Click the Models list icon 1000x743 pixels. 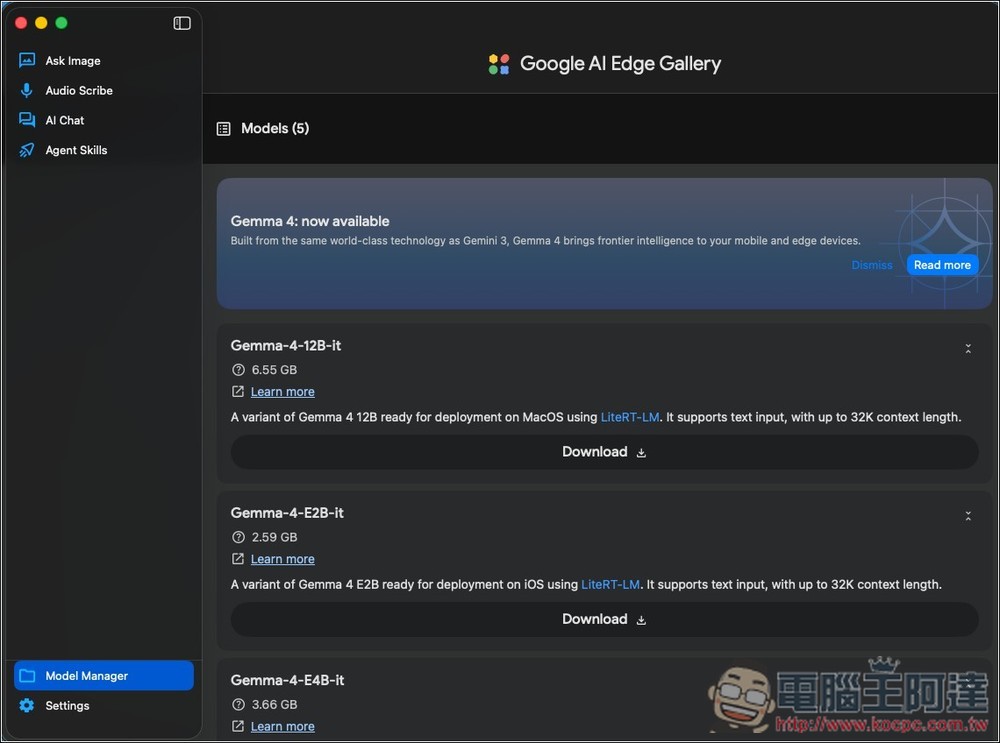pyautogui.click(x=223, y=129)
